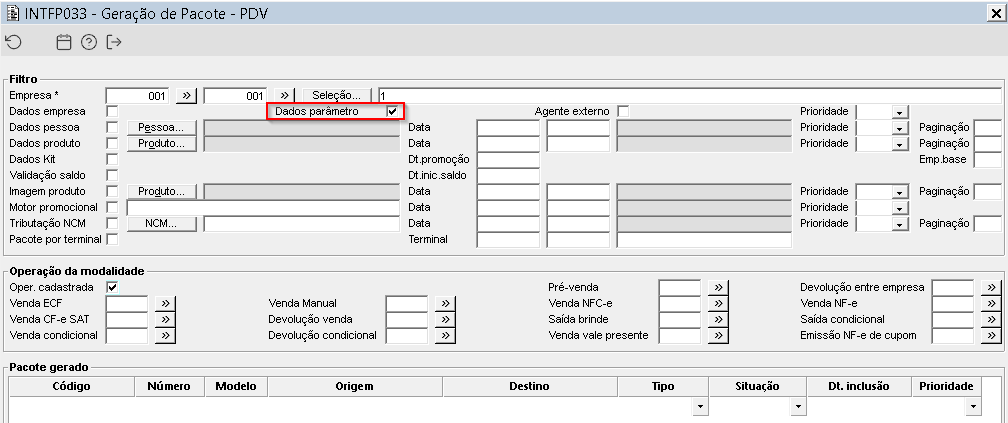Expand the Prioridade column dropdown in grid
Screen dimensions: 1008x423
tap(972, 407)
